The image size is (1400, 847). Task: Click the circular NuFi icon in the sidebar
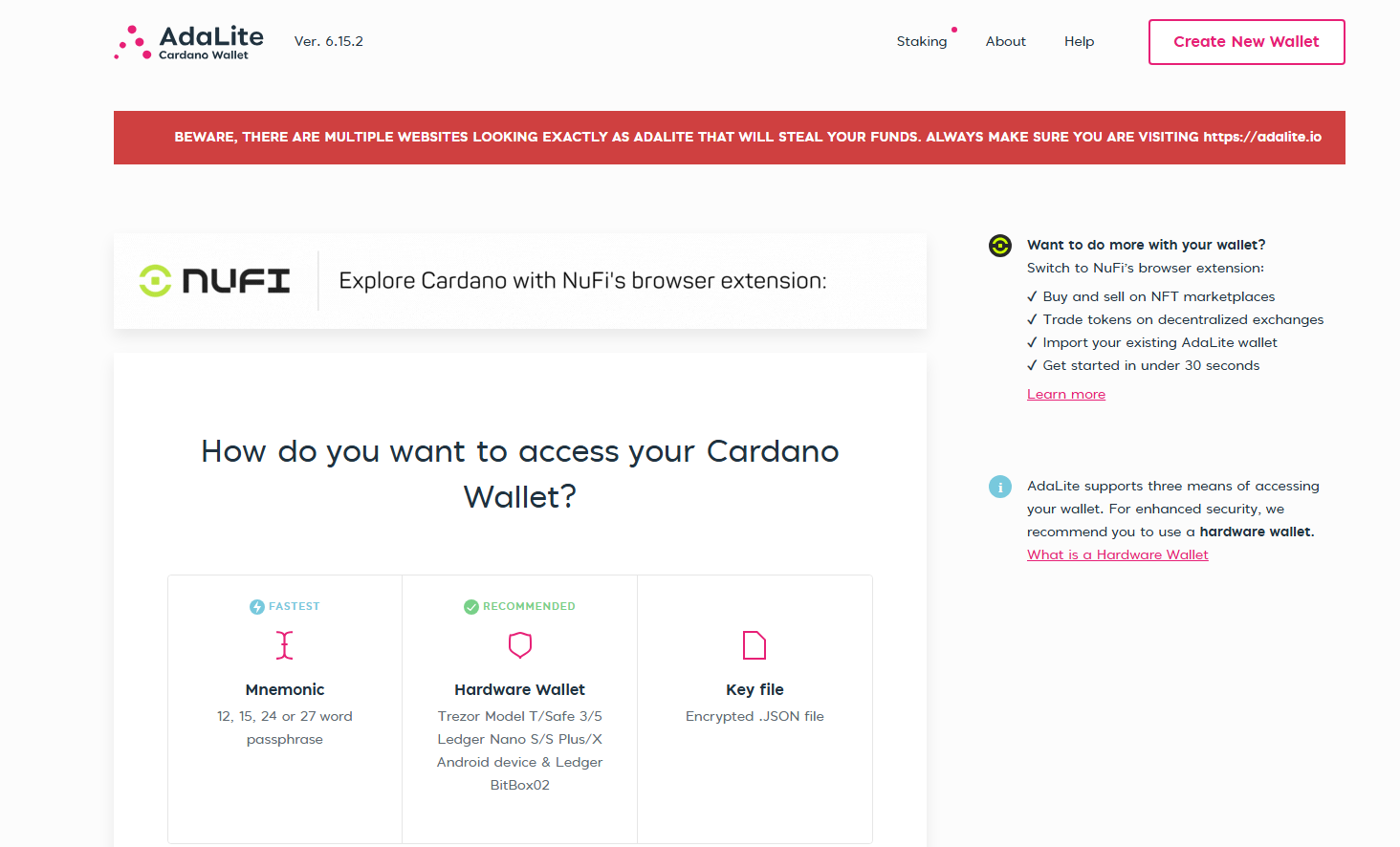tap(1000, 246)
